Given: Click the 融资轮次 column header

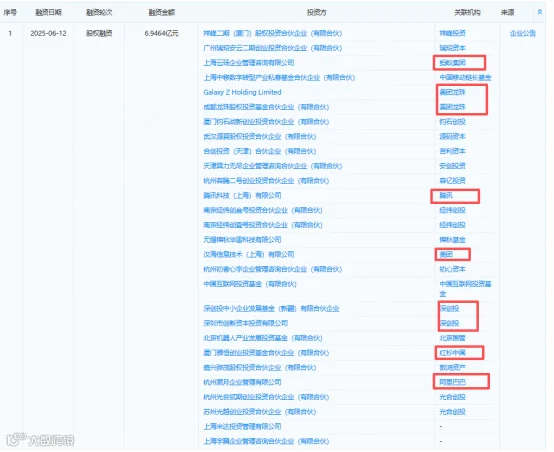Looking at the screenshot, I should [x=99, y=12].
